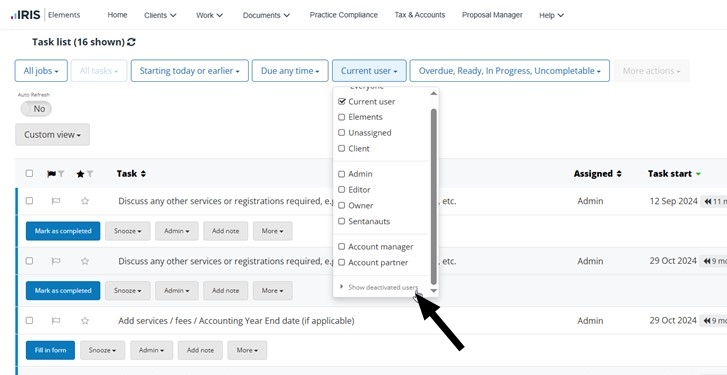This screenshot has height=375, width=727.
Task: Click the user dropdown vertical scrollbar
Action: tap(434, 196)
